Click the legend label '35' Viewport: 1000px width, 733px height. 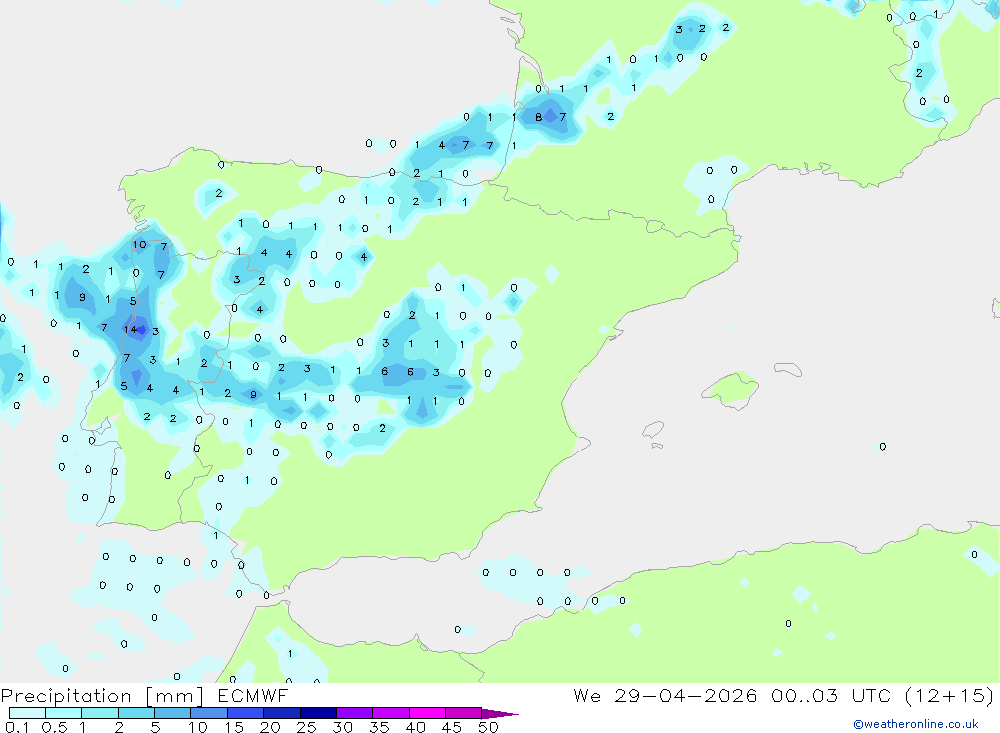(379, 727)
